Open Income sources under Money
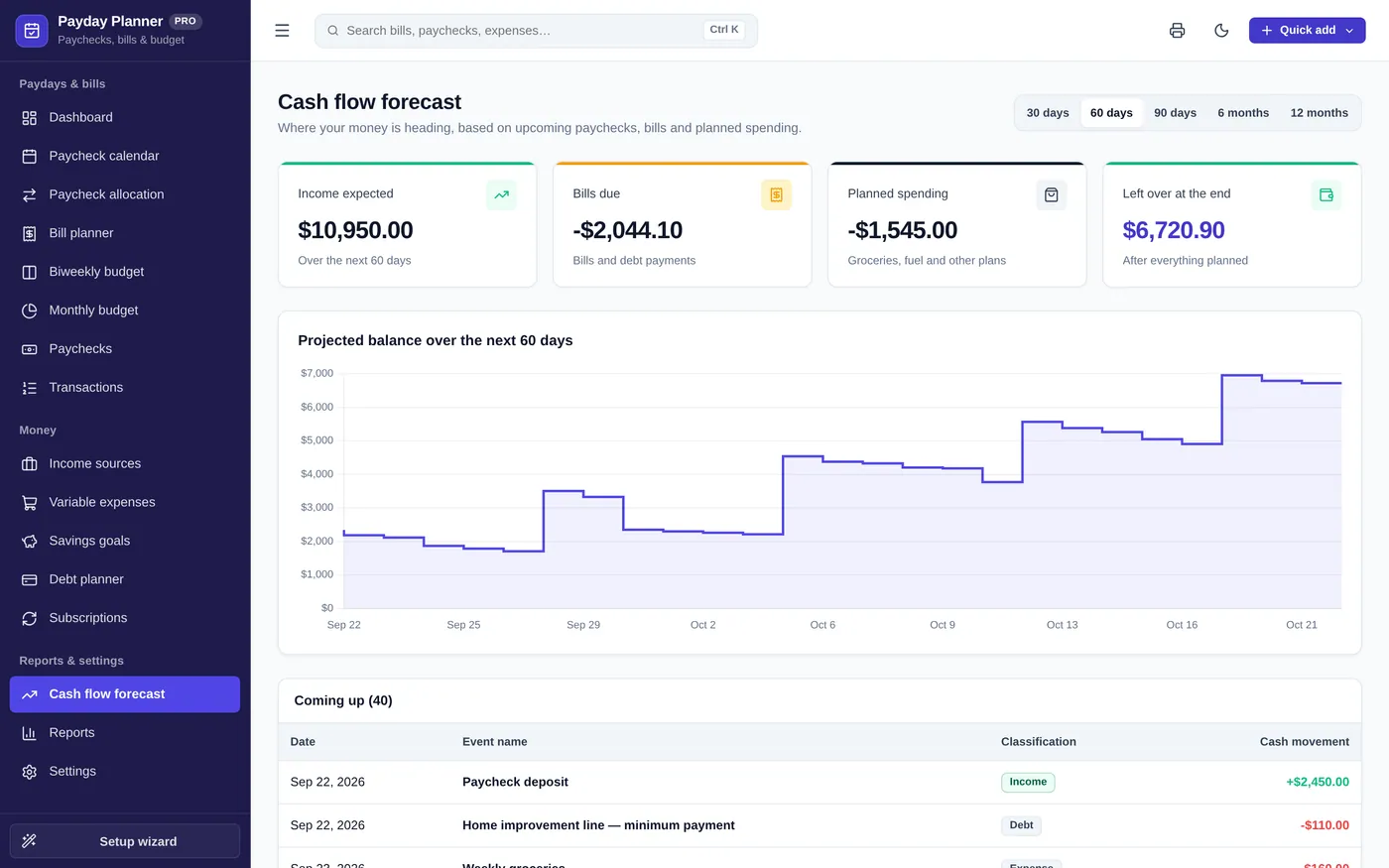 pyautogui.click(x=125, y=463)
